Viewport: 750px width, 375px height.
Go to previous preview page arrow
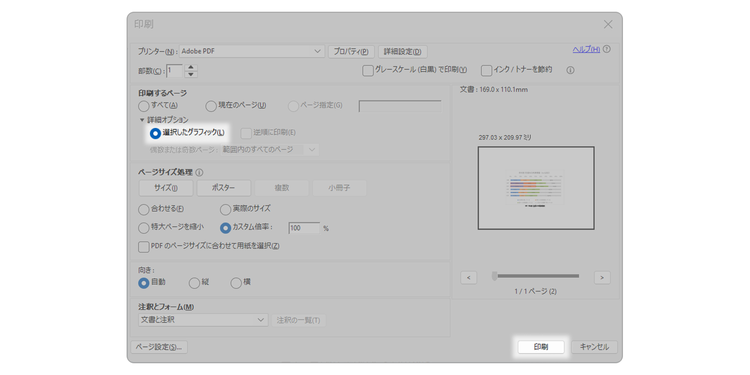[469, 277]
